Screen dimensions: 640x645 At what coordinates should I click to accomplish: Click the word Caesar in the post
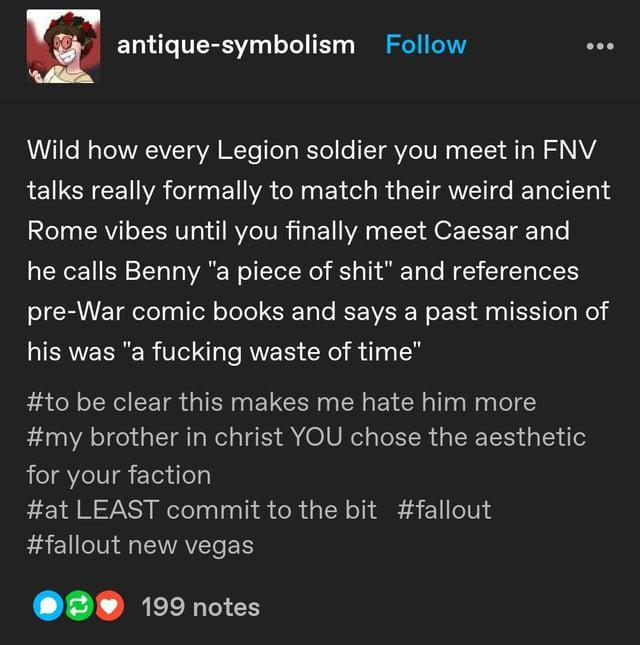(x=475, y=231)
